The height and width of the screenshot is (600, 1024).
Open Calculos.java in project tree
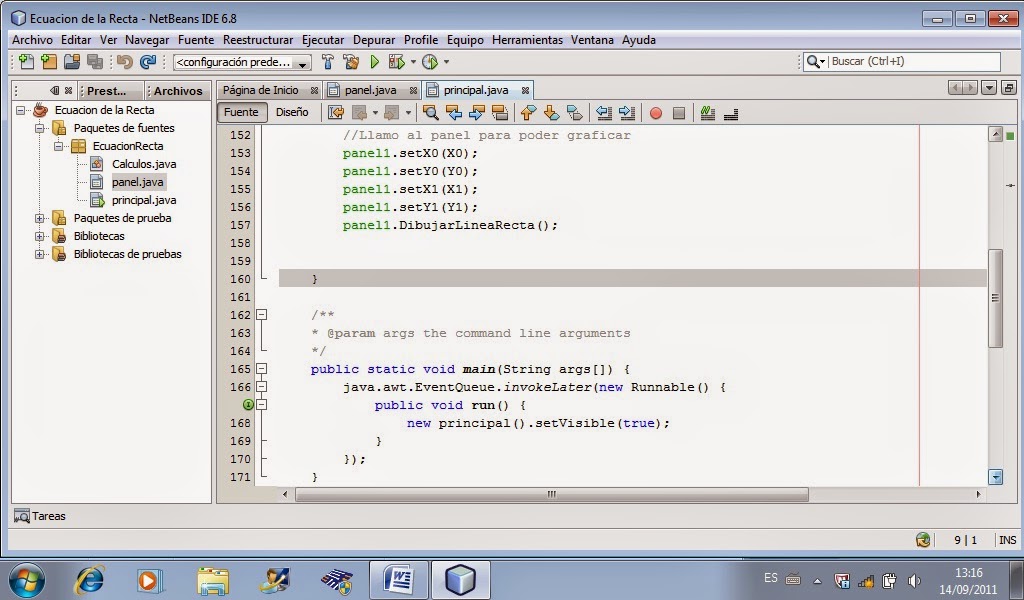coord(144,164)
